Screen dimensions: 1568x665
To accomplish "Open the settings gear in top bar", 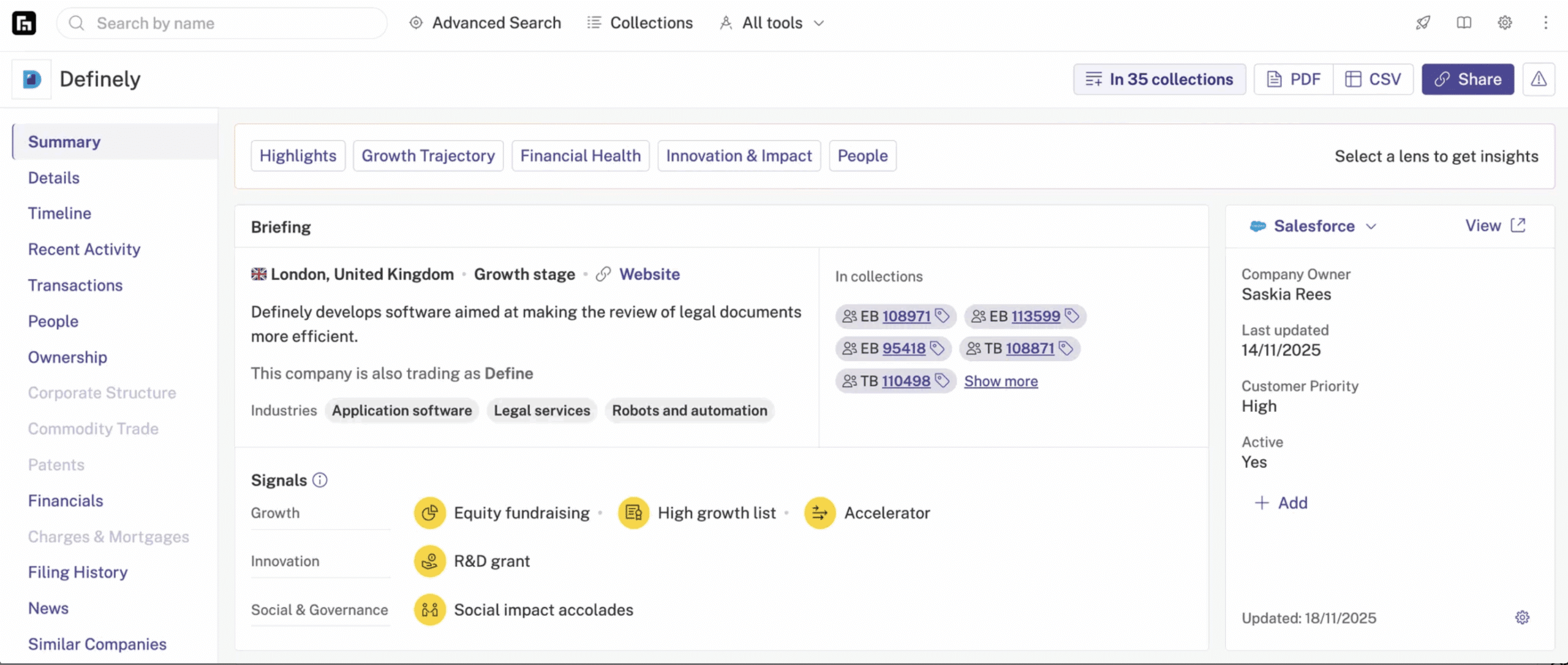I will (1505, 23).
